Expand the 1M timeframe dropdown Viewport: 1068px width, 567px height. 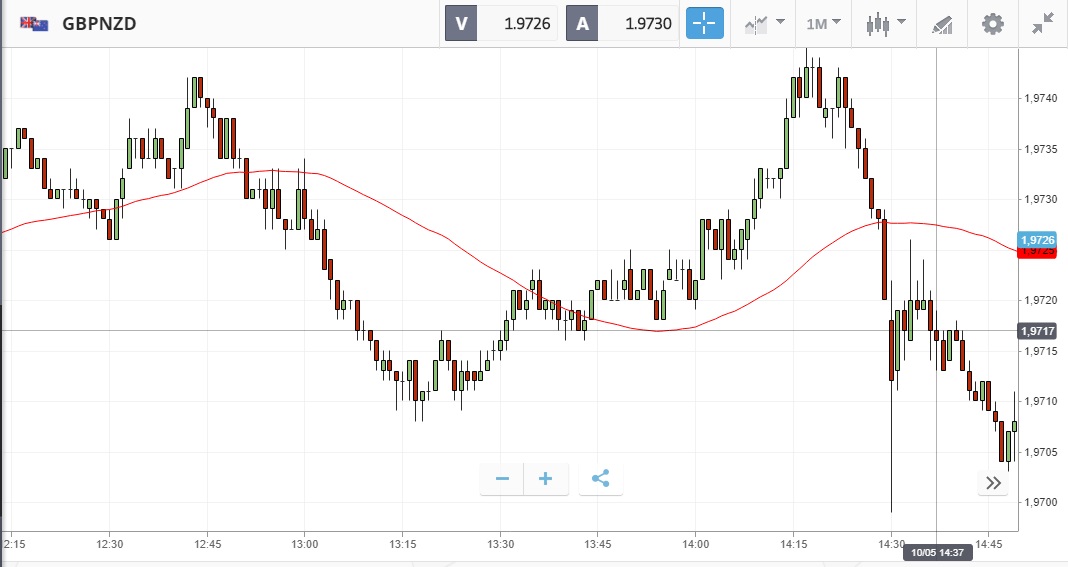[x=823, y=23]
